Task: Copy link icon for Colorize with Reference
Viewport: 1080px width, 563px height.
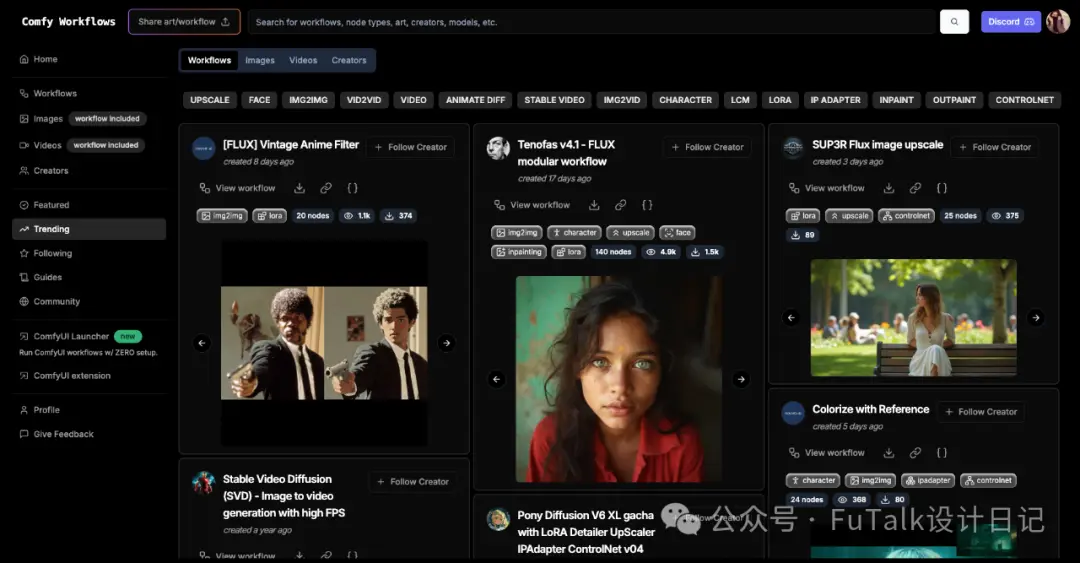Action: click(x=915, y=453)
